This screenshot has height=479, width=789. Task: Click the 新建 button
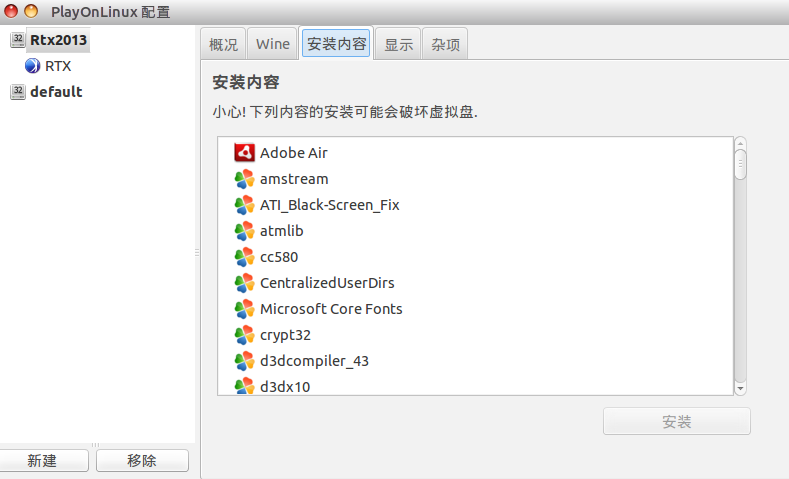point(42,460)
